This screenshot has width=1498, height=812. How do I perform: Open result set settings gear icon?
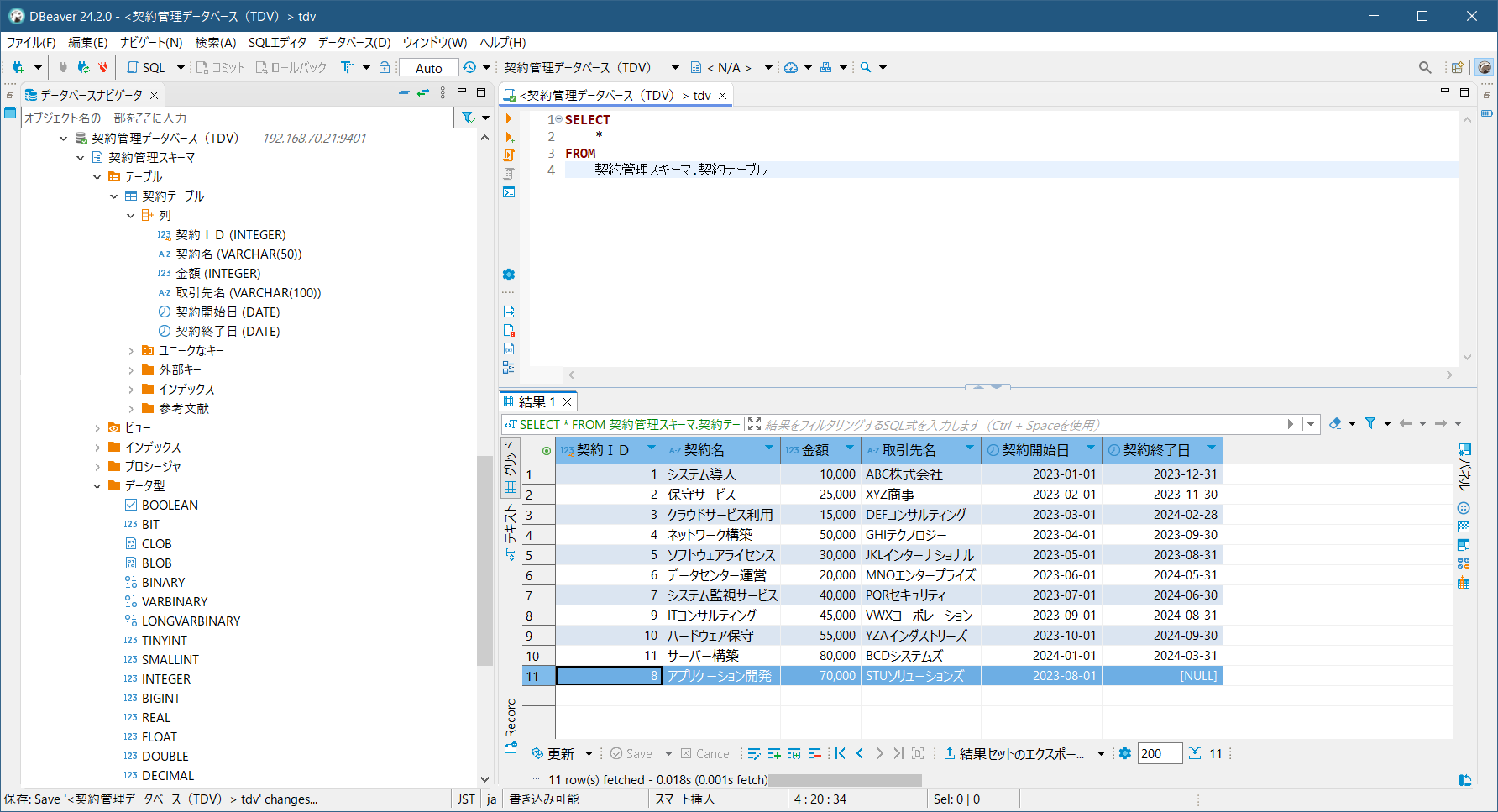(1125, 753)
